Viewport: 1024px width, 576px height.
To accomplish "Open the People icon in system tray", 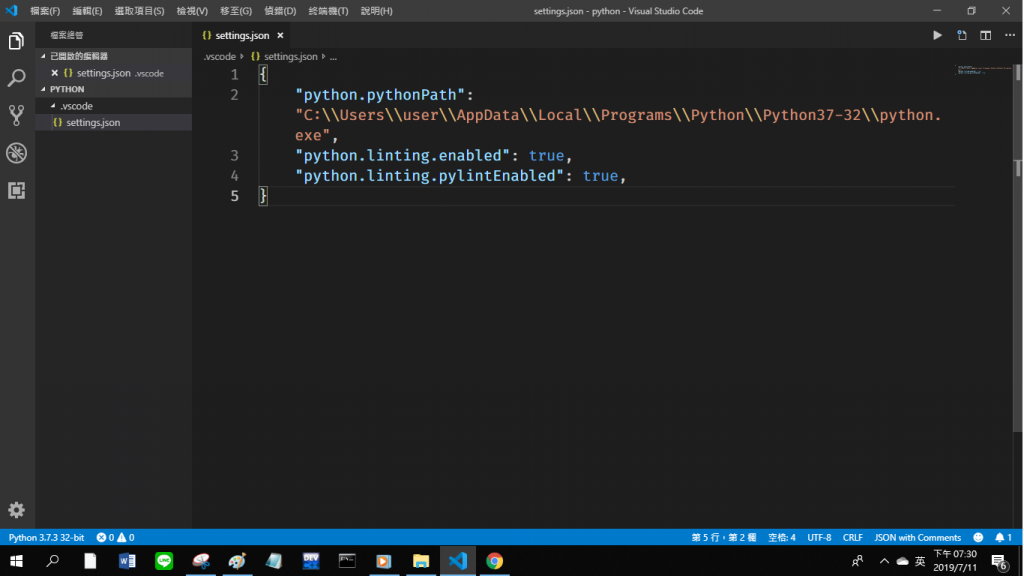I will click(857, 561).
